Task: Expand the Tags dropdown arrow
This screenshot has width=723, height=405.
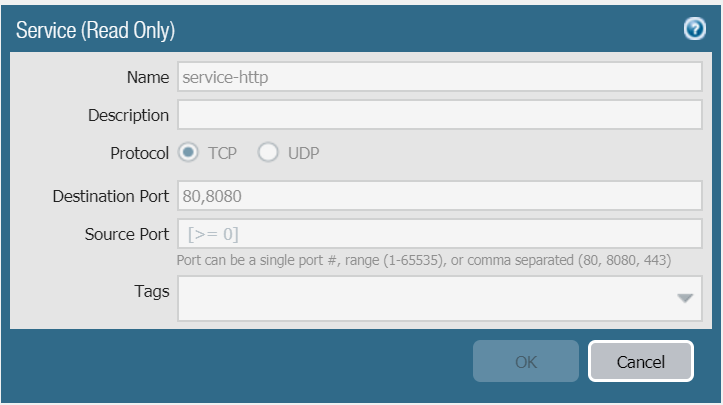Action: tap(685, 298)
